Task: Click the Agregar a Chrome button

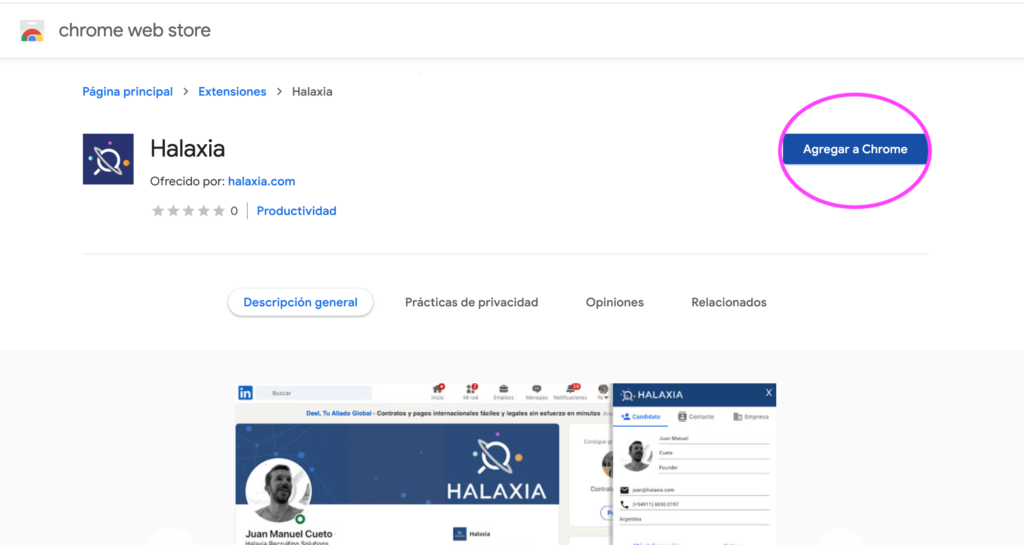Action: coord(855,149)
